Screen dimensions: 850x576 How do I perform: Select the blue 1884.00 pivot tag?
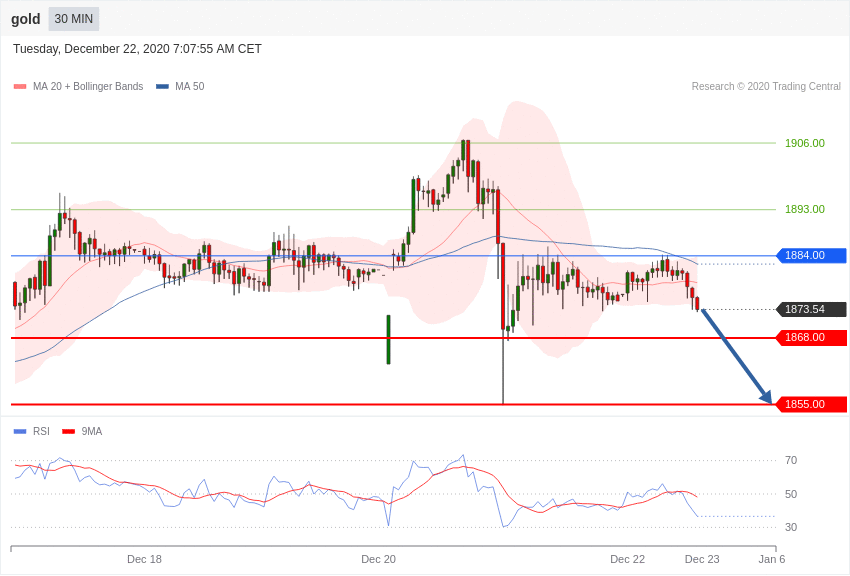point(812,255)
